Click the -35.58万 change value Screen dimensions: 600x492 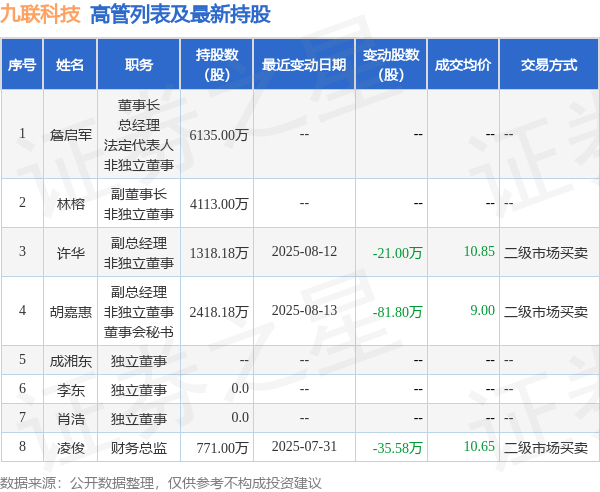(398, 448)
